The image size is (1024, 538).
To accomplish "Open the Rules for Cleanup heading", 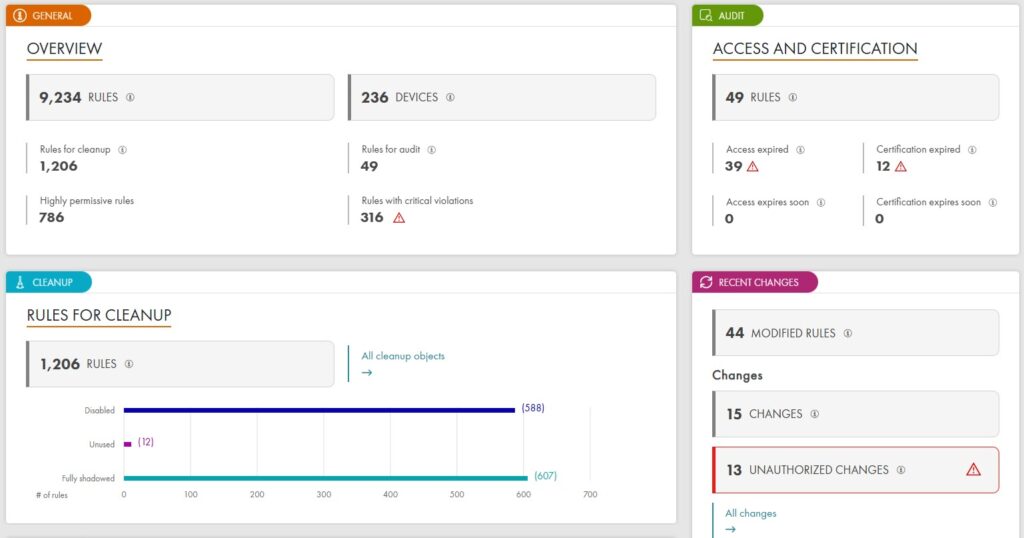I will tap(99, 316).
